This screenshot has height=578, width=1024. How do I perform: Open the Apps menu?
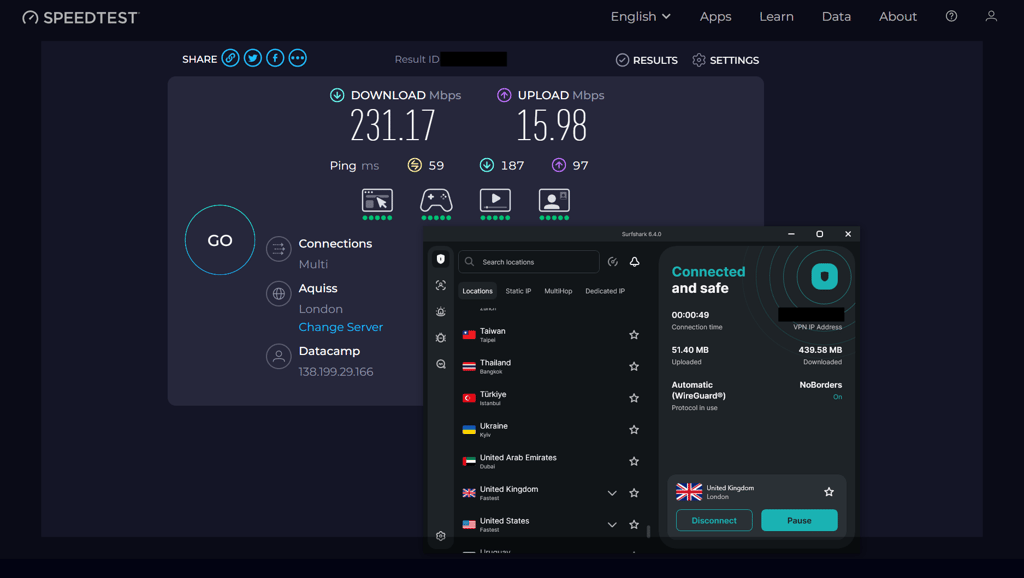click(x=715, y=16)
